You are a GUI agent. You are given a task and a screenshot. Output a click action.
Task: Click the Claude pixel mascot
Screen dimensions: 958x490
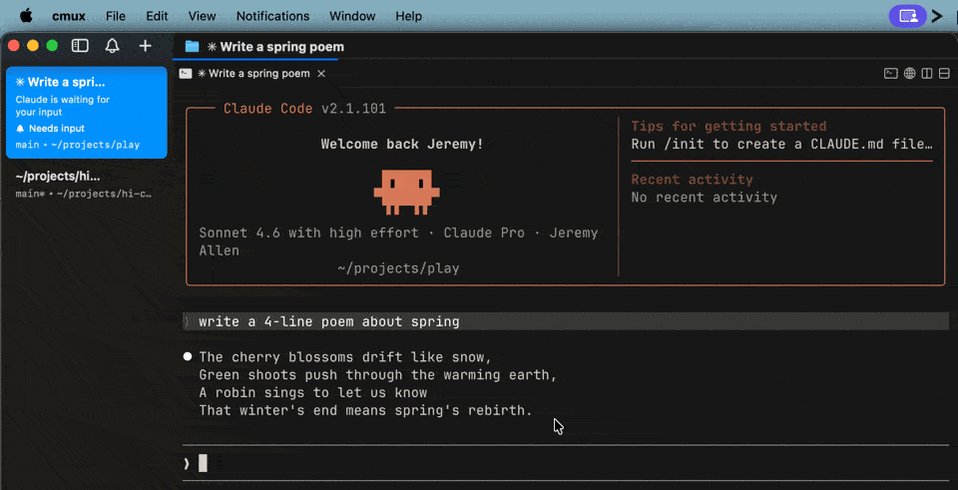pos(406,192)
